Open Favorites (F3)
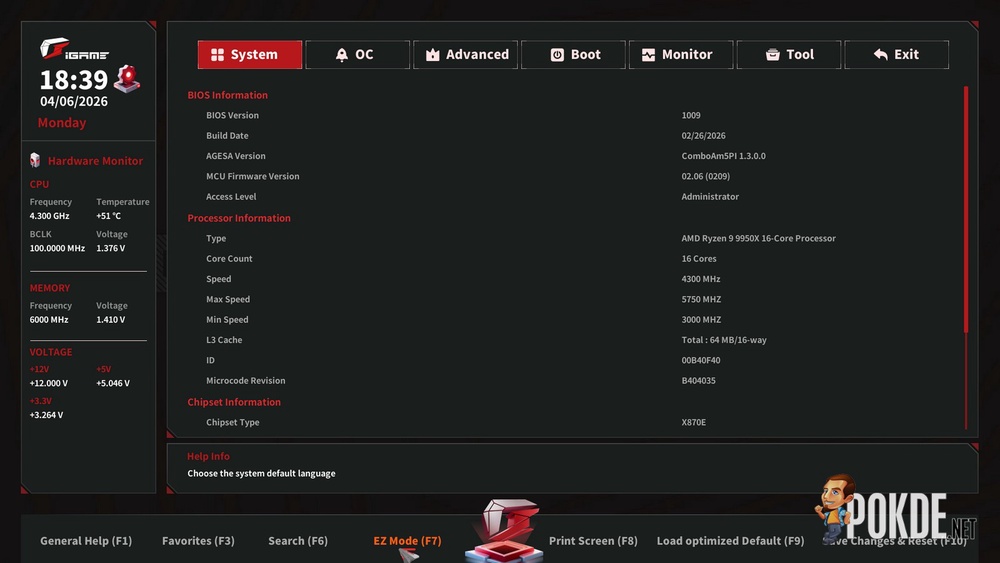Screen dimensions: 1000x563 pyautogui.click(x=198, y=541)
